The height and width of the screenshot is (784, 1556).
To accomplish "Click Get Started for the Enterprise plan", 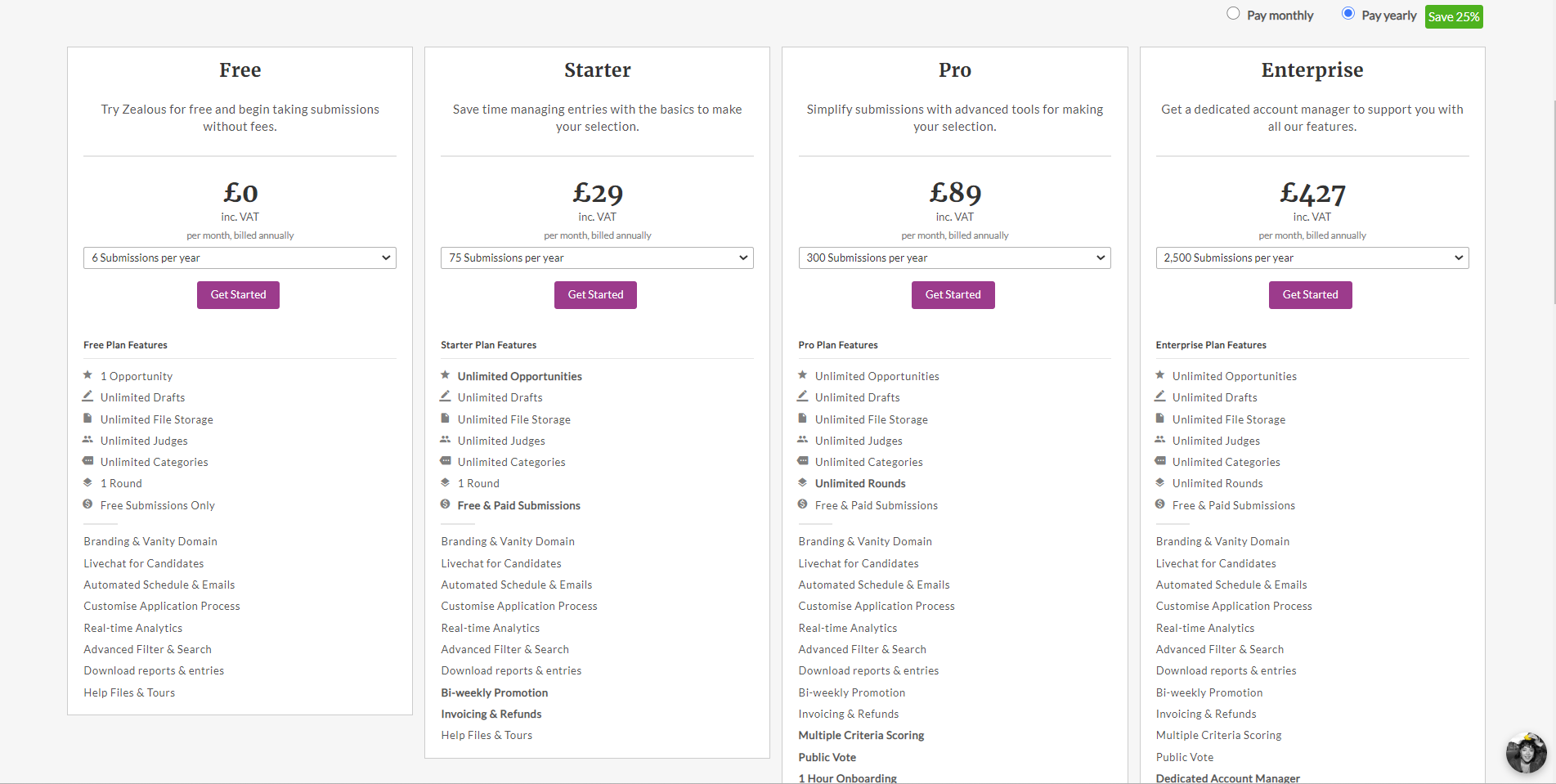I will [x=1310, y=295].
